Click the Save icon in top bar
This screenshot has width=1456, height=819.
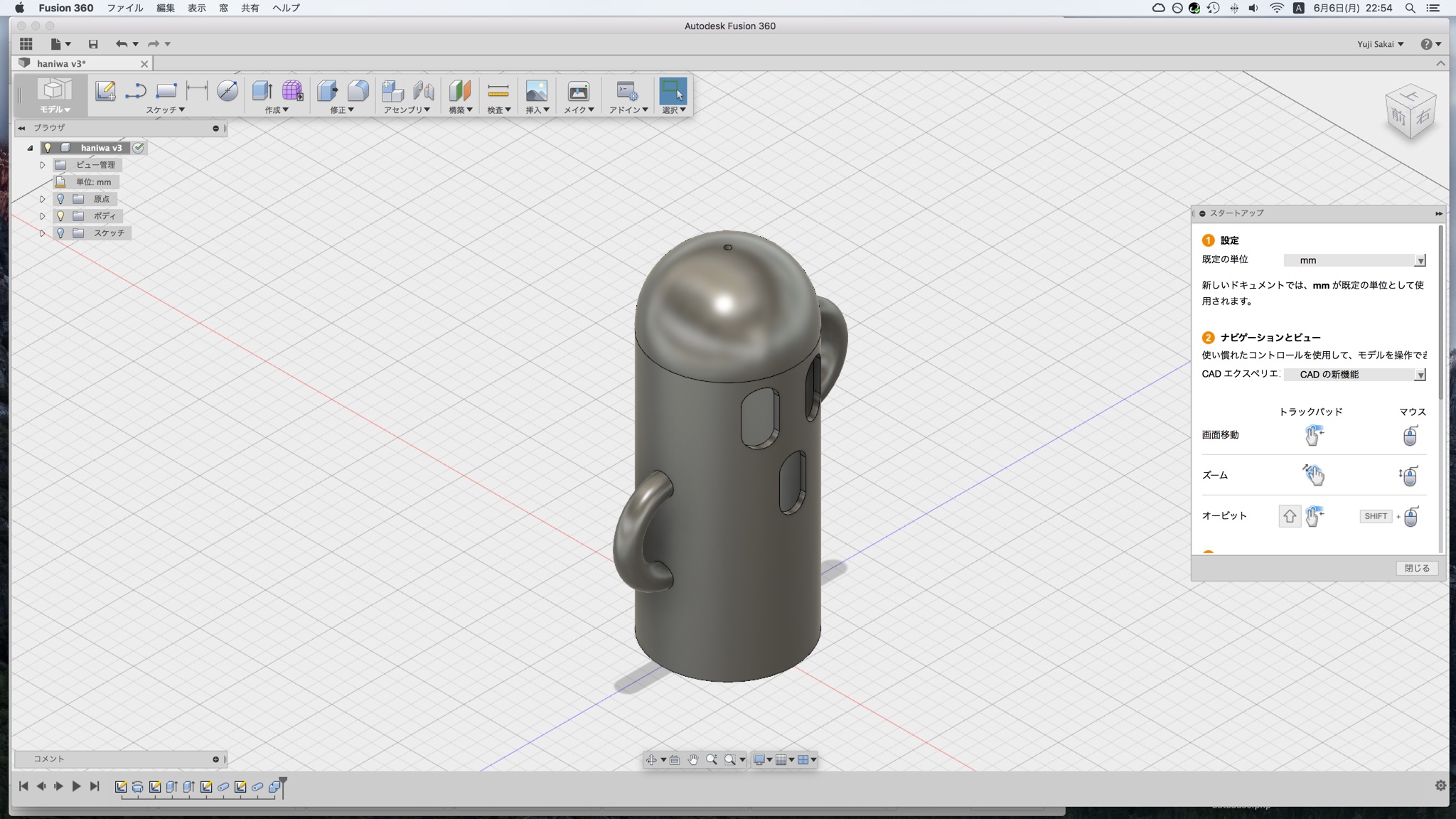point(93,44)
